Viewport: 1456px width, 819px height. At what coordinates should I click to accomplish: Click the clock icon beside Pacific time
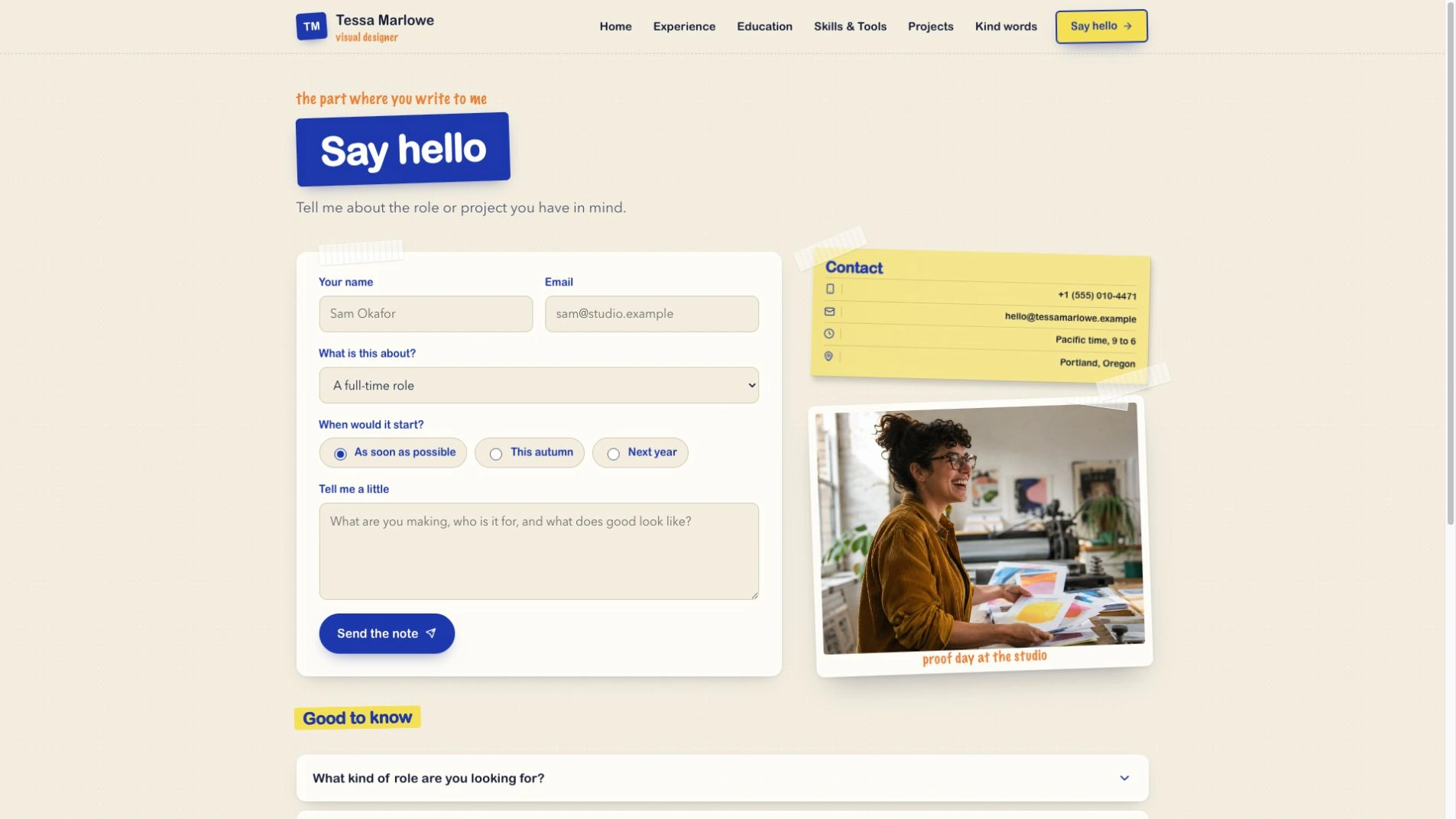tap(829, 334)
